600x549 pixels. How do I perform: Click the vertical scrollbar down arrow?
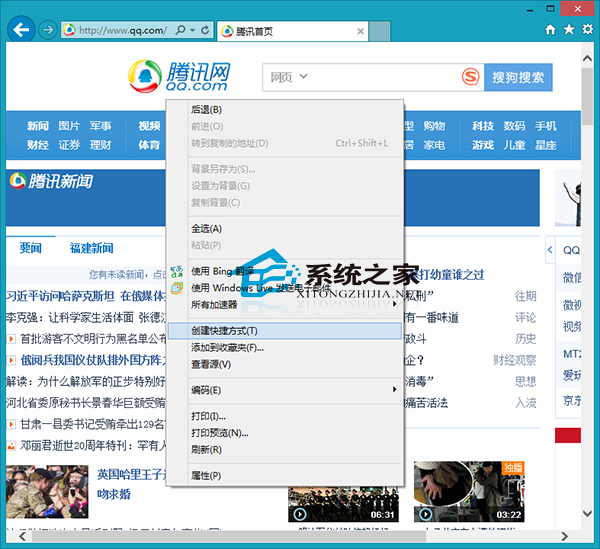587,513
